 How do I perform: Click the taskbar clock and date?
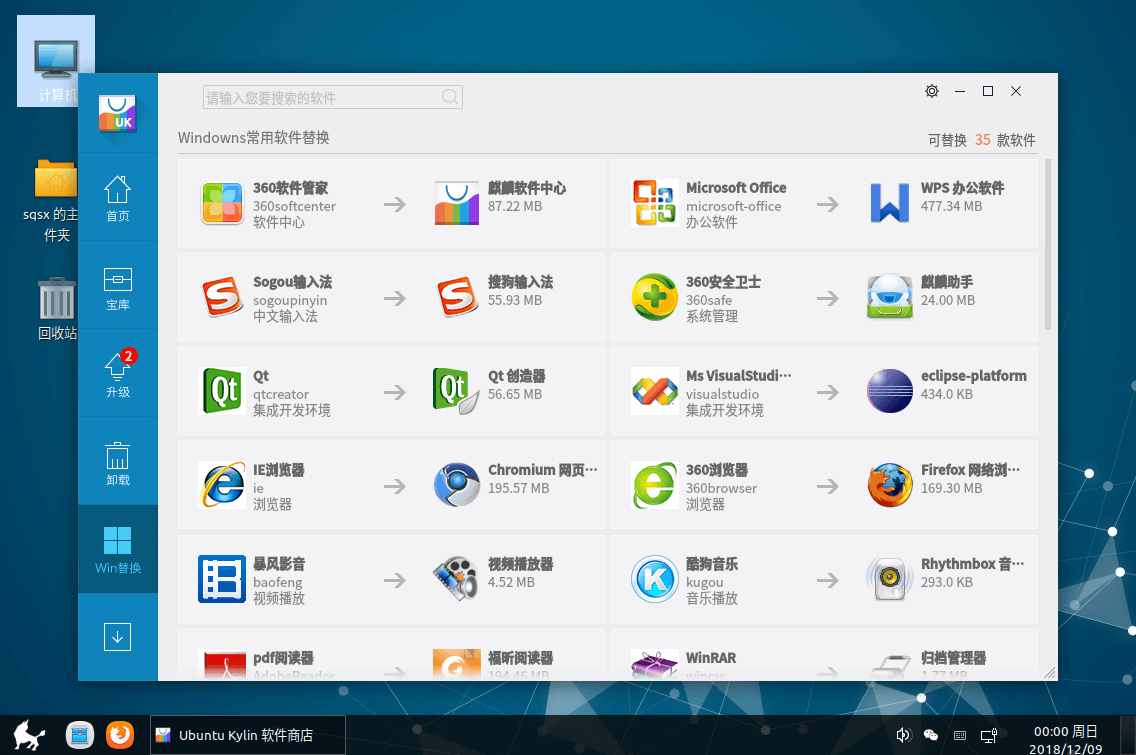(x=1066, y=740)
